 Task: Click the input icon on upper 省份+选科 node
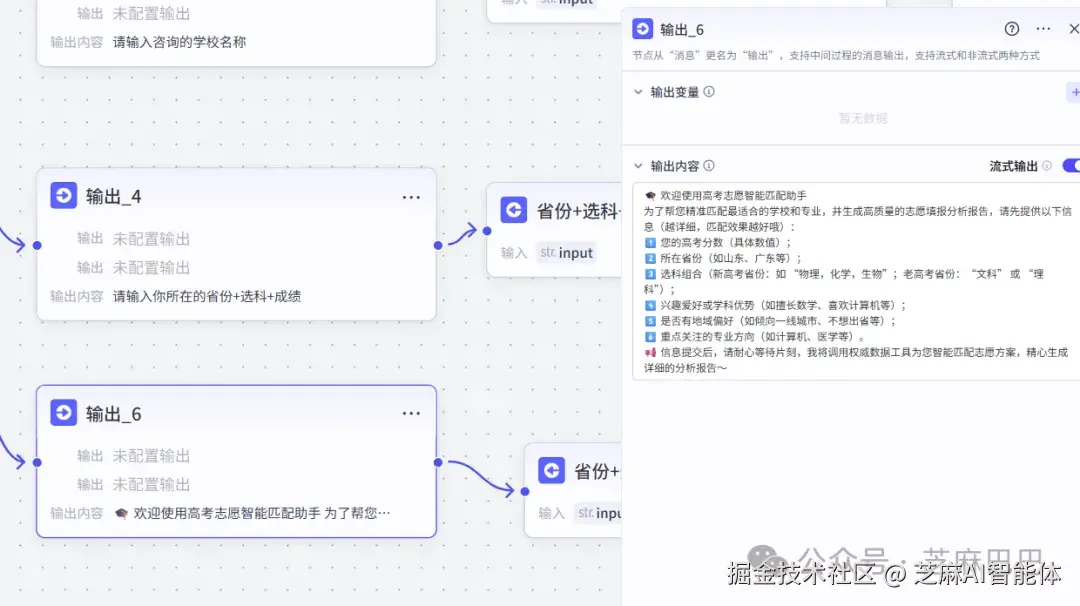click(x=514, y=210)
